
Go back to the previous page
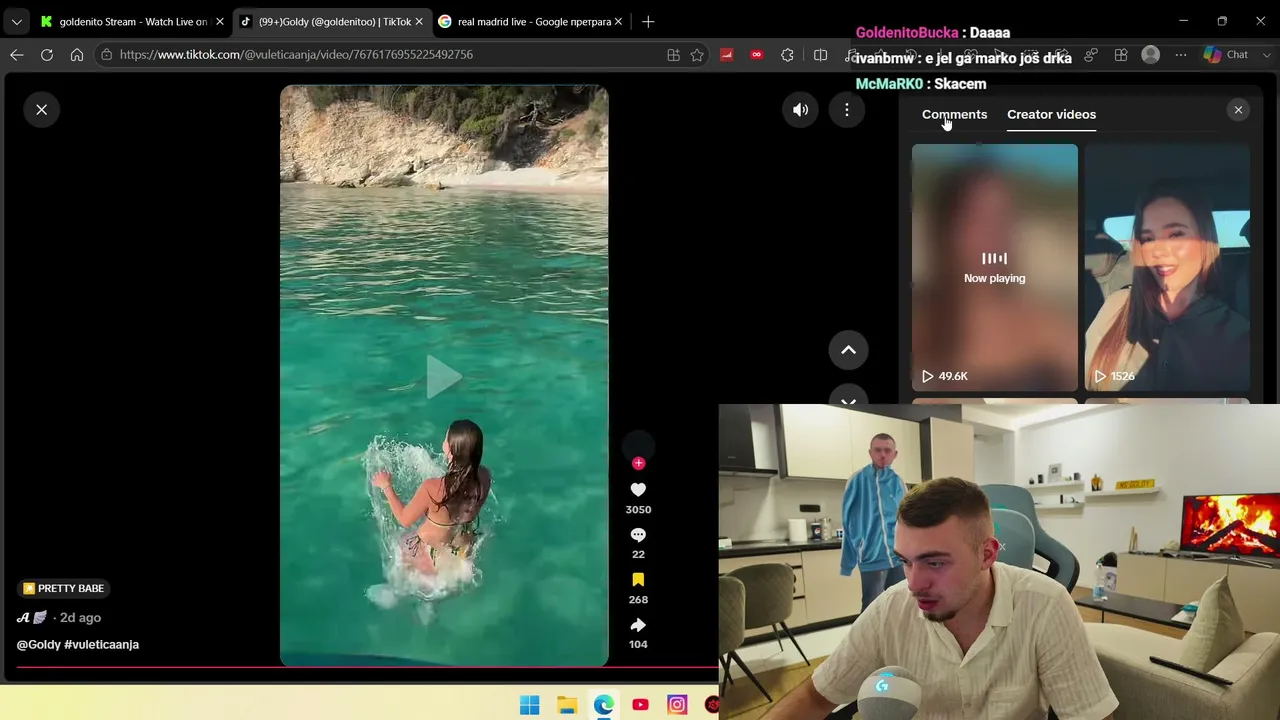[x=17, y=55]
